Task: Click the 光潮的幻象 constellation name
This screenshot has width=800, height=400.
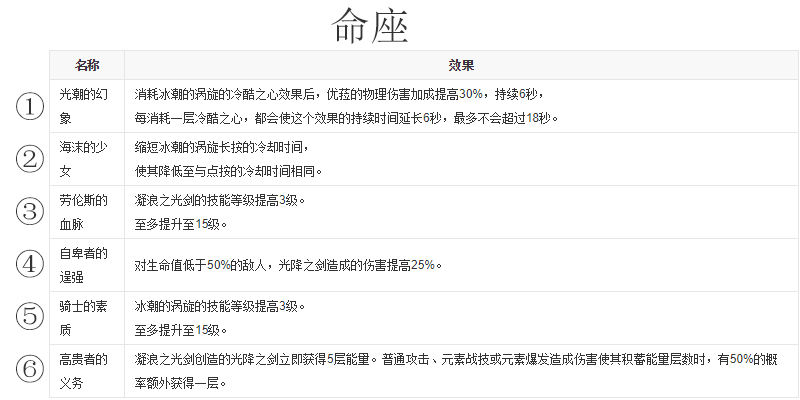Action: pyautogui.click(x=87, y=105)
